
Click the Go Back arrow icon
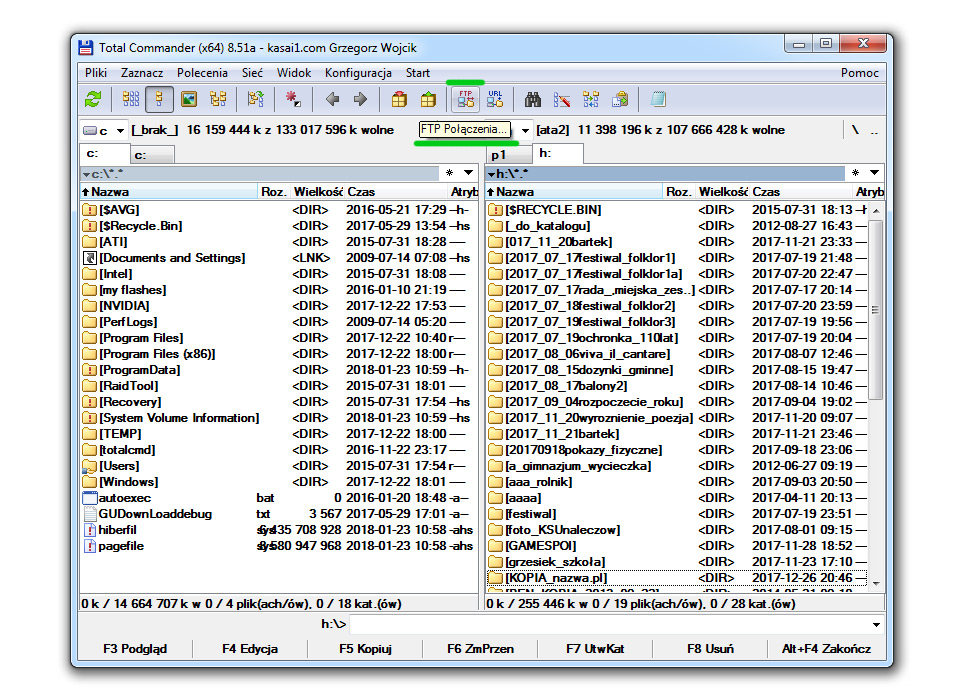[x=332, y=99]
